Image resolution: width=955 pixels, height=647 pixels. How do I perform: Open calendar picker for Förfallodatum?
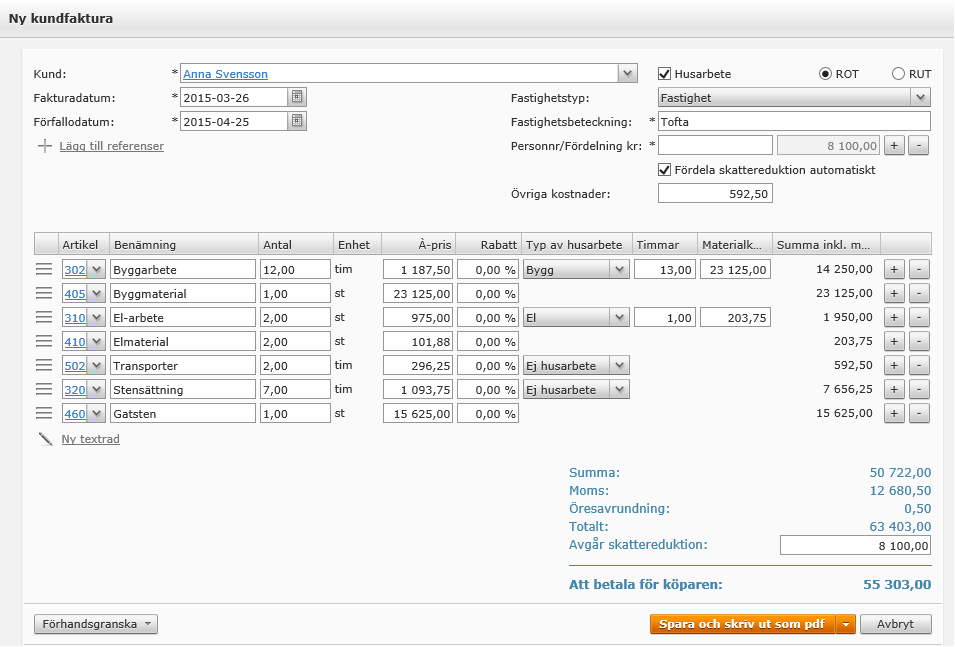click(297, 121)
